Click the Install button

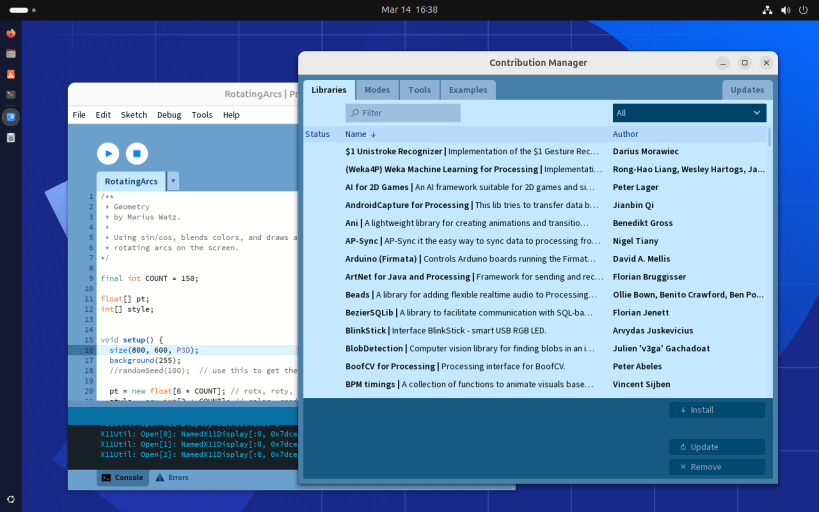716,410
